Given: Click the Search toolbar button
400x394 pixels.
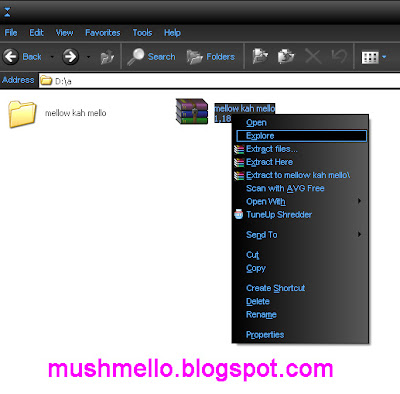Looking at the screenshot, I should (151, 57).
